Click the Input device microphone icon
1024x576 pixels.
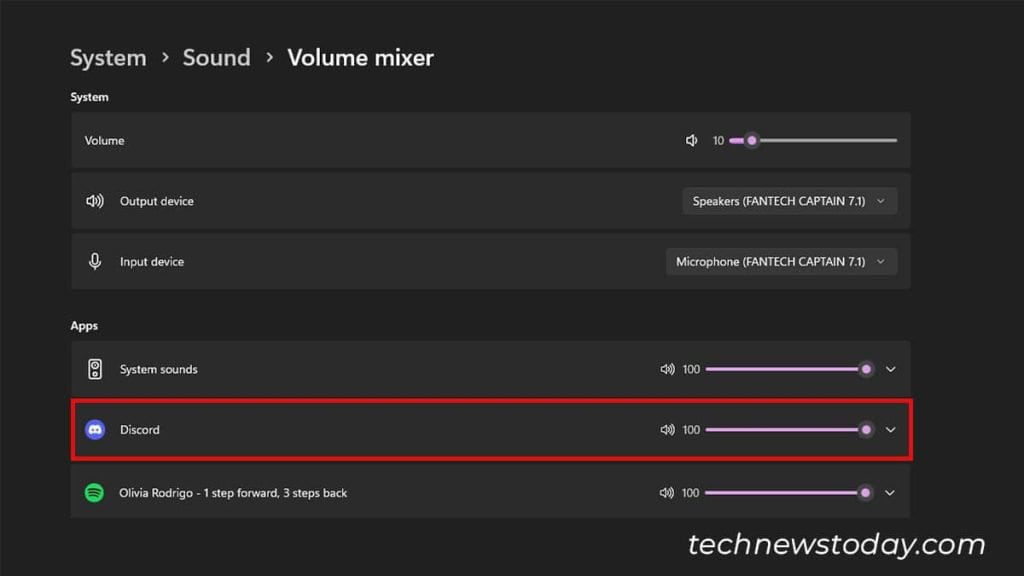[x=95, y=261]
